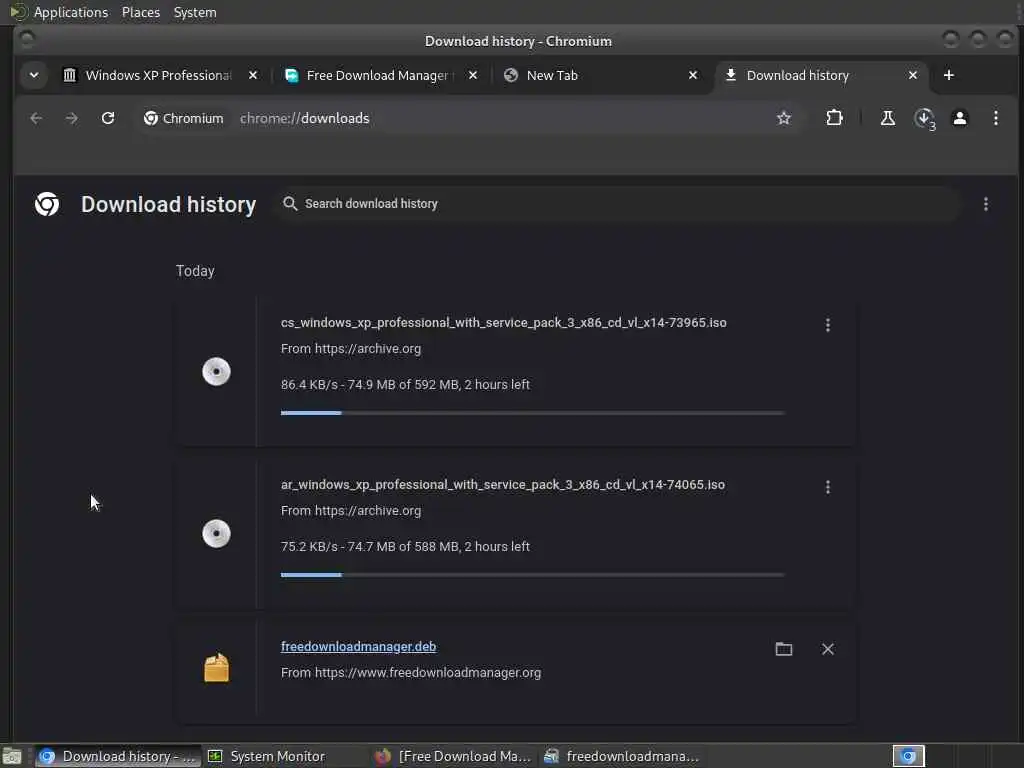The height and width of the screenshot is (768, 1024).
Task: Click the Download history taskbar button
Action: (118, 756)
